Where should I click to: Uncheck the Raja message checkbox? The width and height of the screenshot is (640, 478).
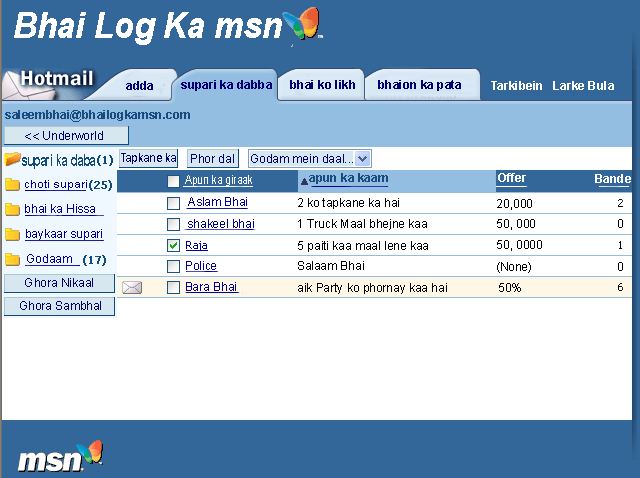[173, 245]
